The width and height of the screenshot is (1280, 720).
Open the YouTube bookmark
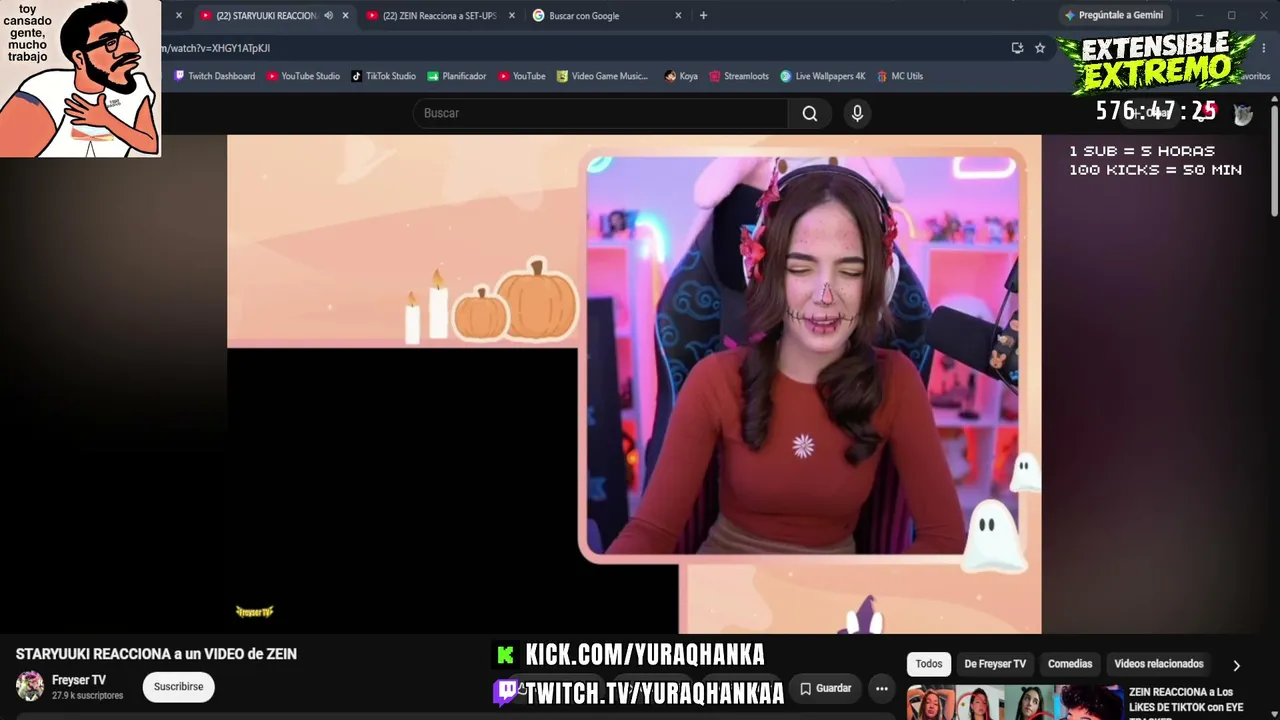coord(522,76)
